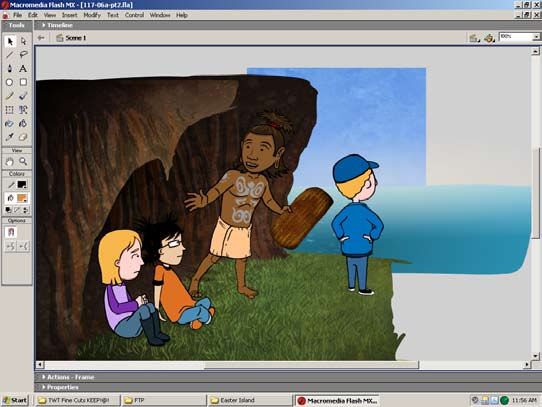542x407 pixels.
Task: Click the Smooth option button
Action: click(11, 246)
